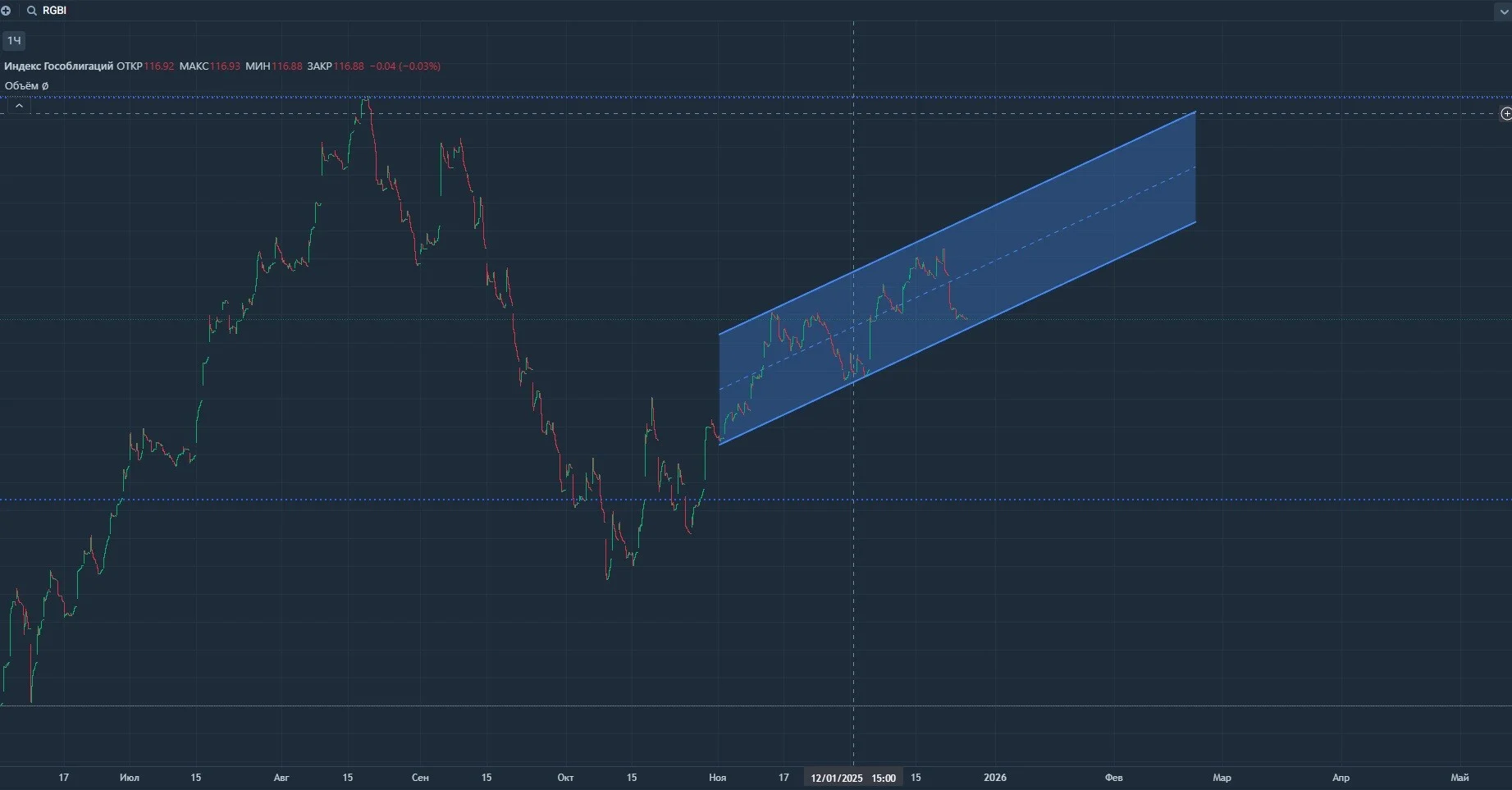Click the Май label on time axis
Image resolution: width=1512 pixels, height=790 pixels.
[x=1459, y=778]
